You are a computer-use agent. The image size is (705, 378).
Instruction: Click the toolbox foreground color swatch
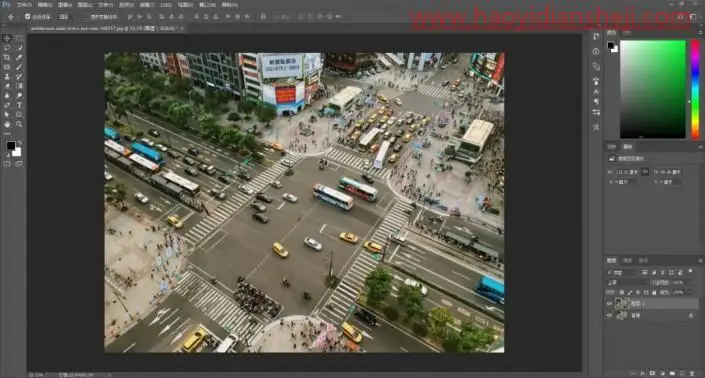point(11,146)
